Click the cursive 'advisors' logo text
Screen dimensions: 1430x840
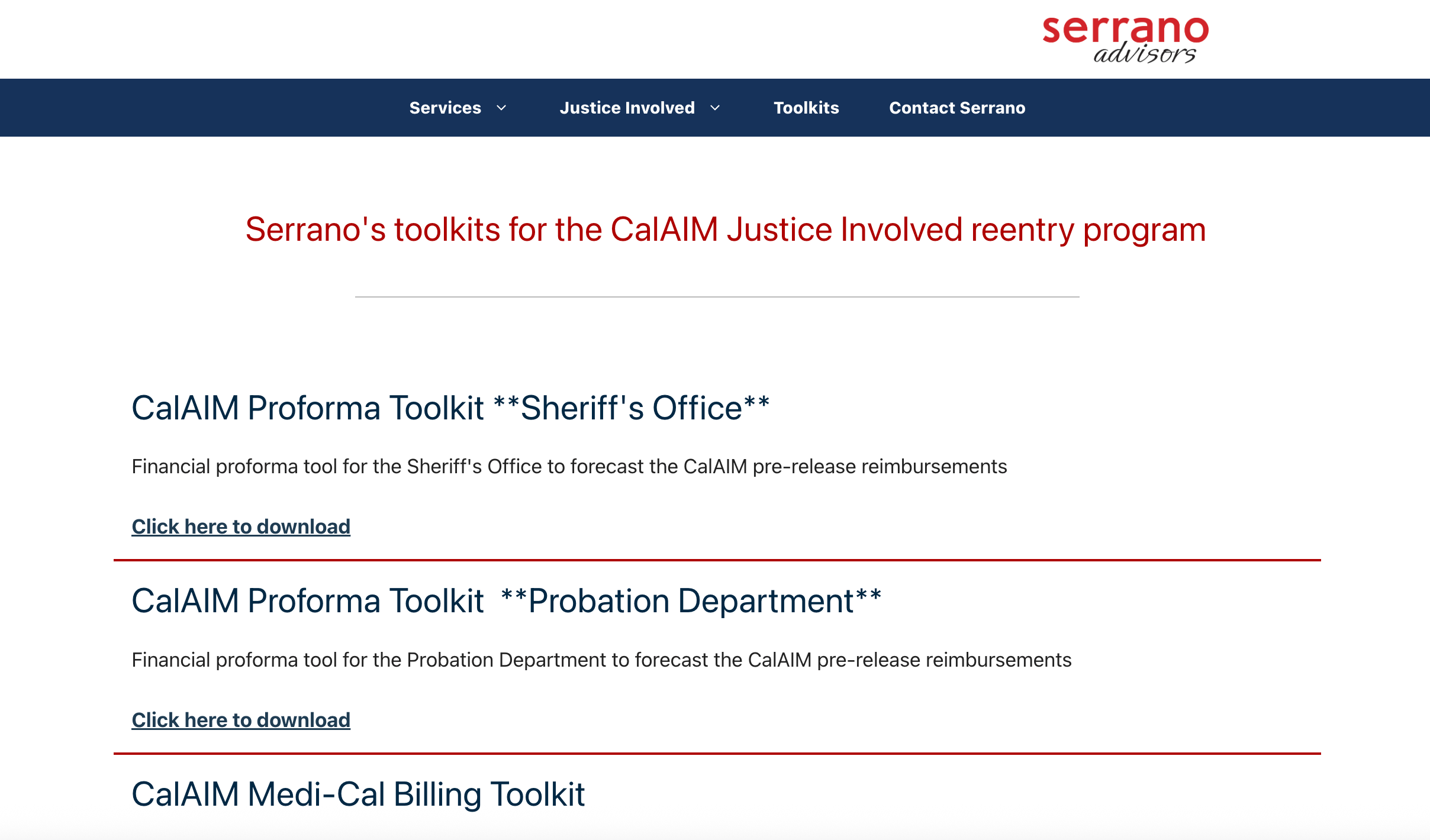(1144, 54)
